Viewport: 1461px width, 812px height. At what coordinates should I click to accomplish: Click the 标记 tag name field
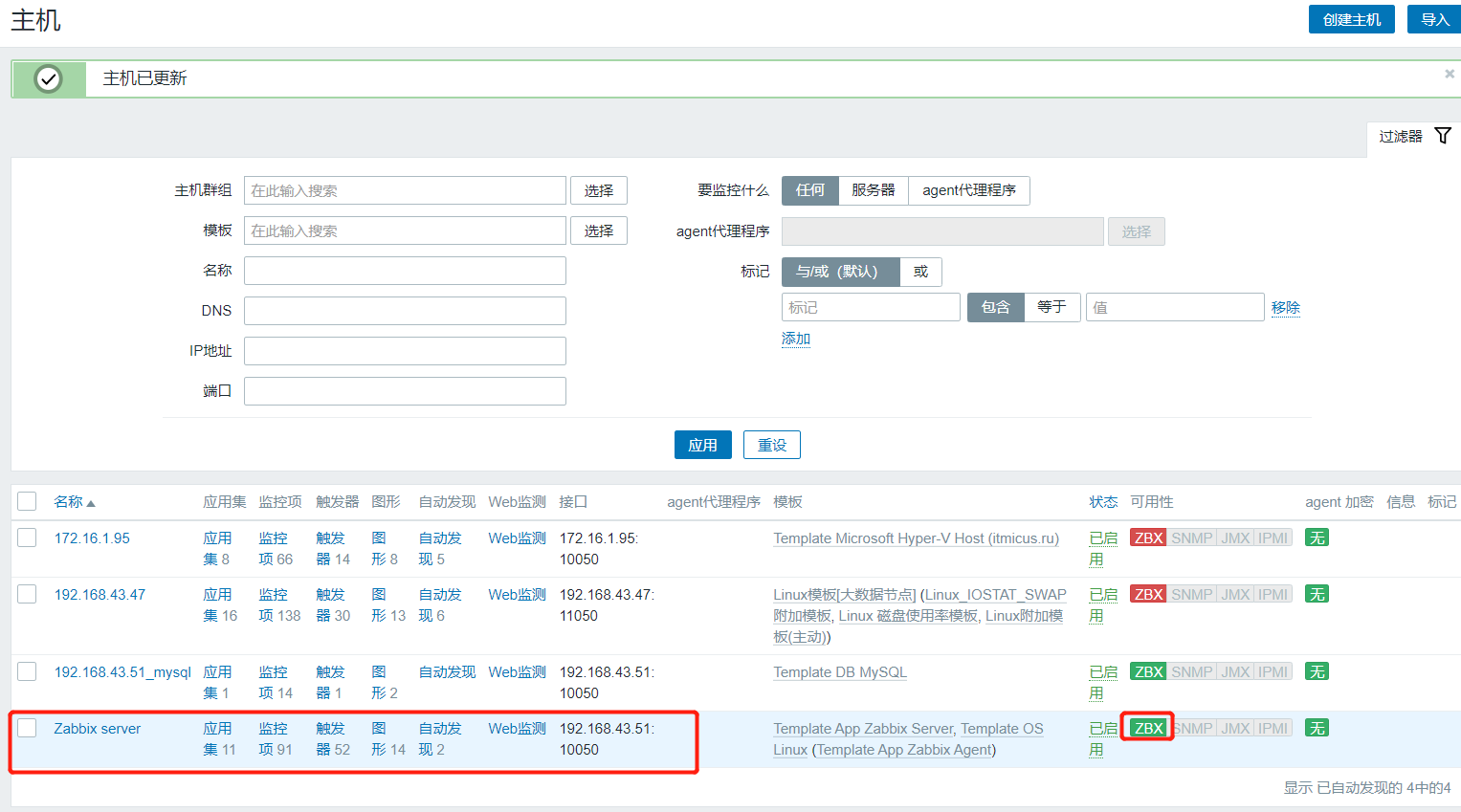coord(871,307)
